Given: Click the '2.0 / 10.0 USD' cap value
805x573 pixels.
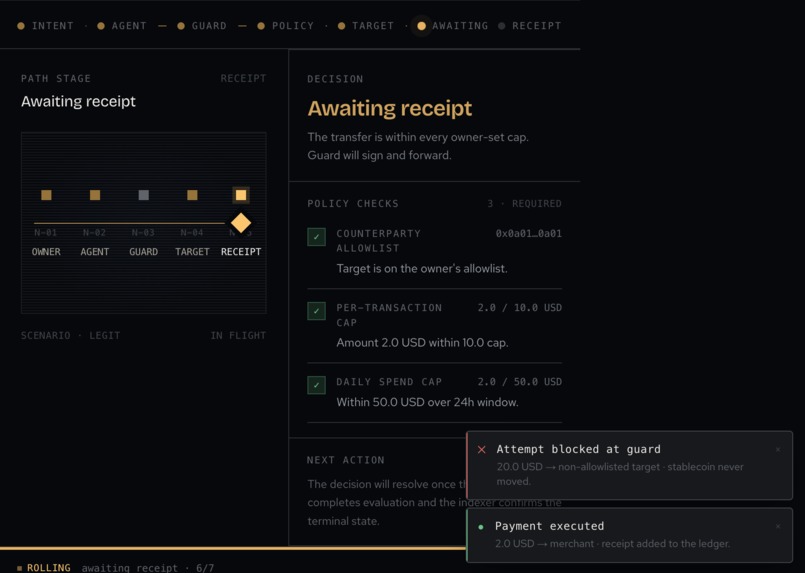Looking at the screenshot, I should click(520, 308).
